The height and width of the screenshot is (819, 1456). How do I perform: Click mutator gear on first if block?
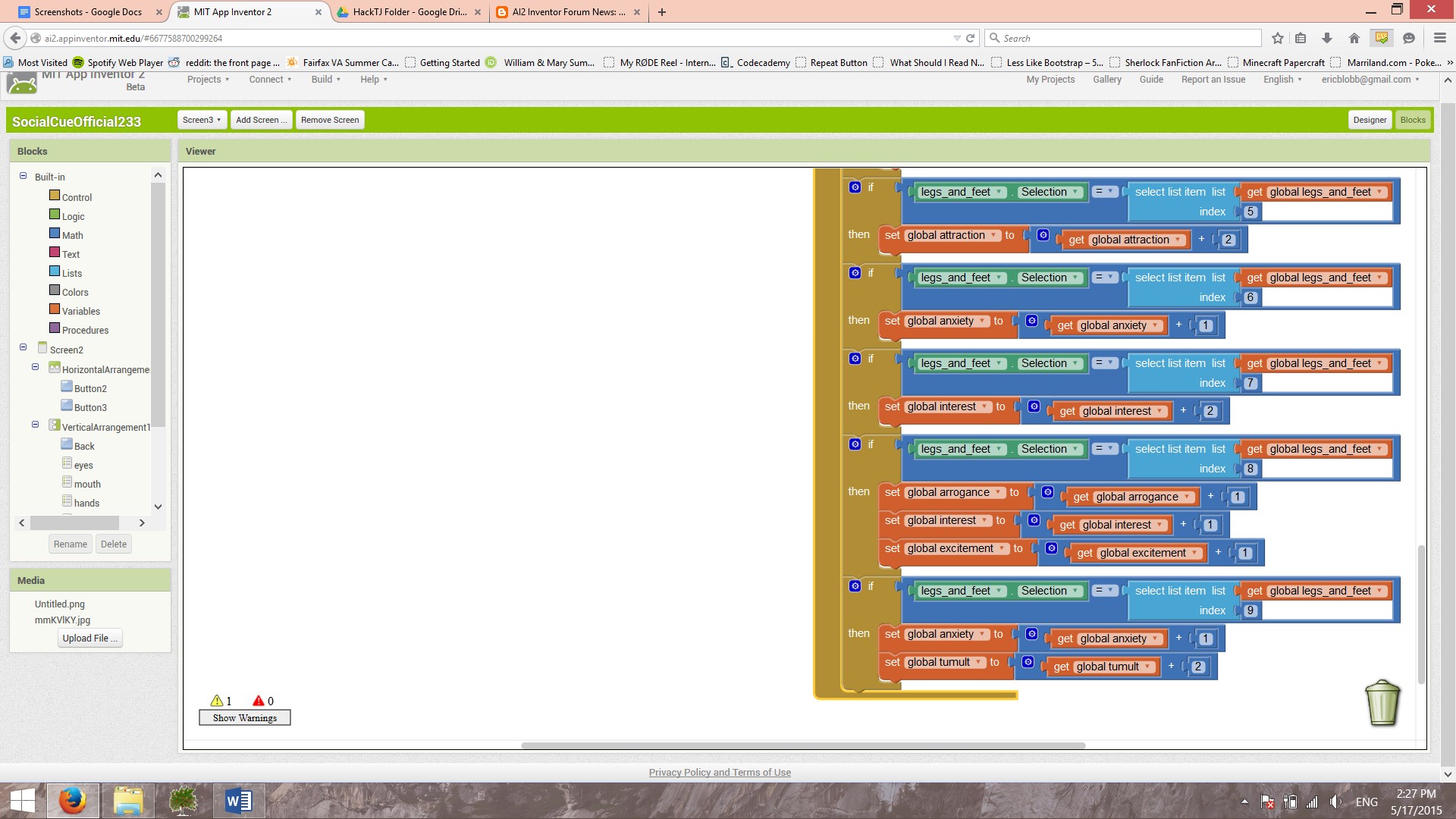(855, 187)
